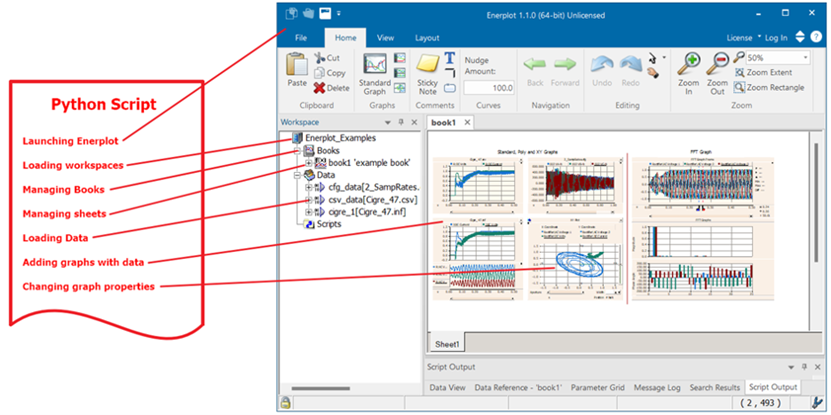This screenshot has width=831, height=415.
Task: Click the folder icon in quick access toolbar
Action: click(308, 12)
